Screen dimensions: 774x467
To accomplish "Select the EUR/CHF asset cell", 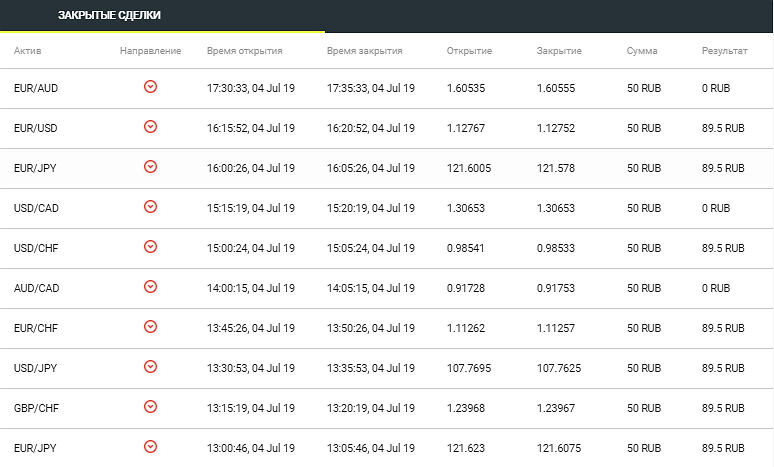I will [36, 328].
